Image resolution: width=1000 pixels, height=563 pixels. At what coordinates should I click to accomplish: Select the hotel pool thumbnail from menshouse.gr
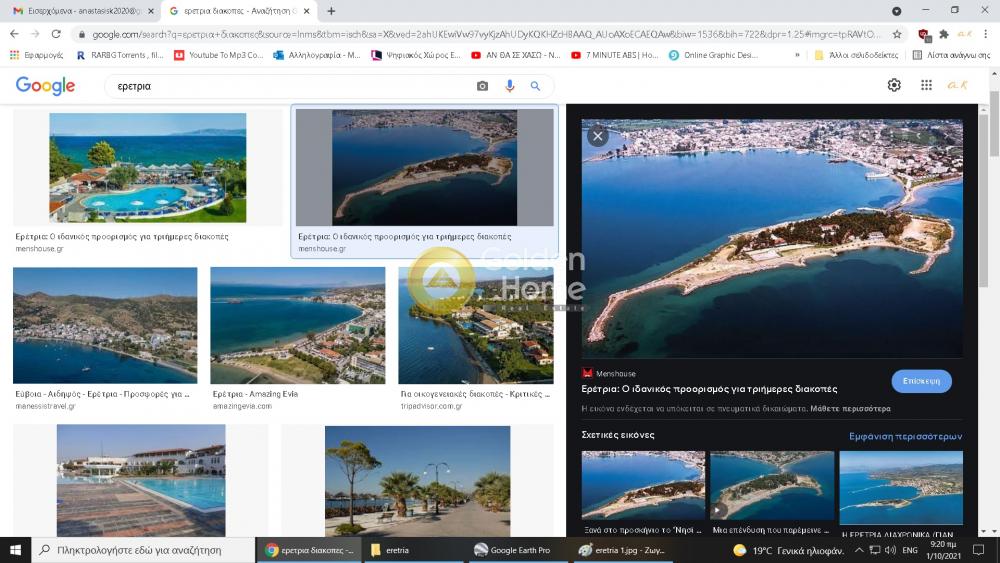147,167
